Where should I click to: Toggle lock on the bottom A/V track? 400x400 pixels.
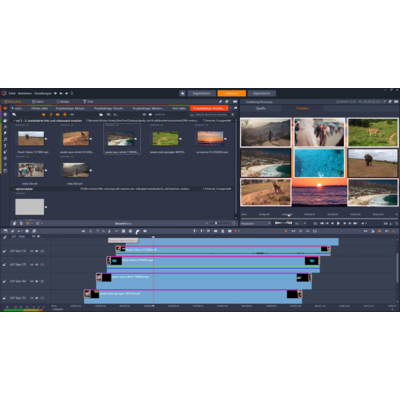[42, 298]
